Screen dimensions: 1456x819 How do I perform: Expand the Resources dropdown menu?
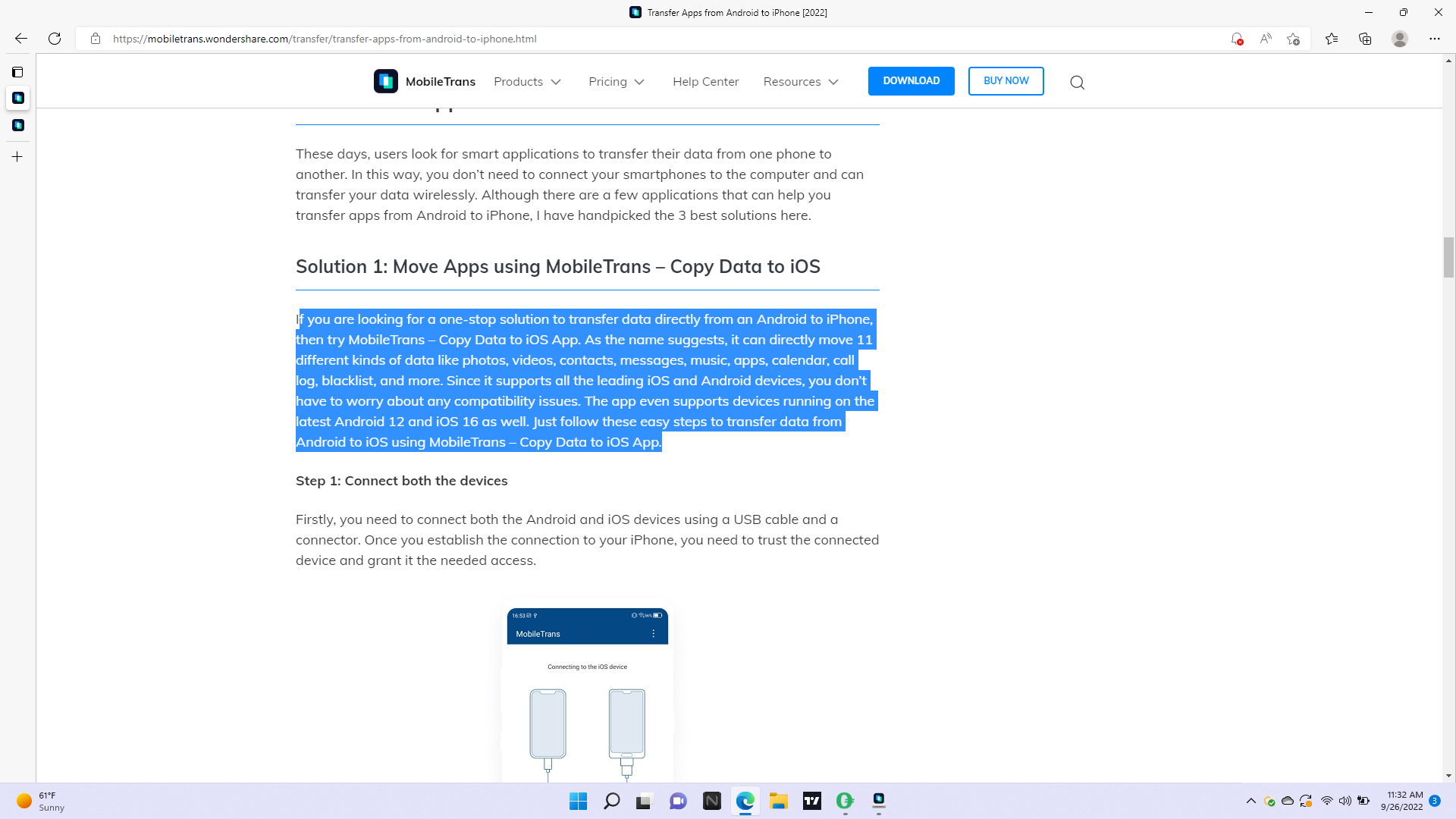[800, 82]
